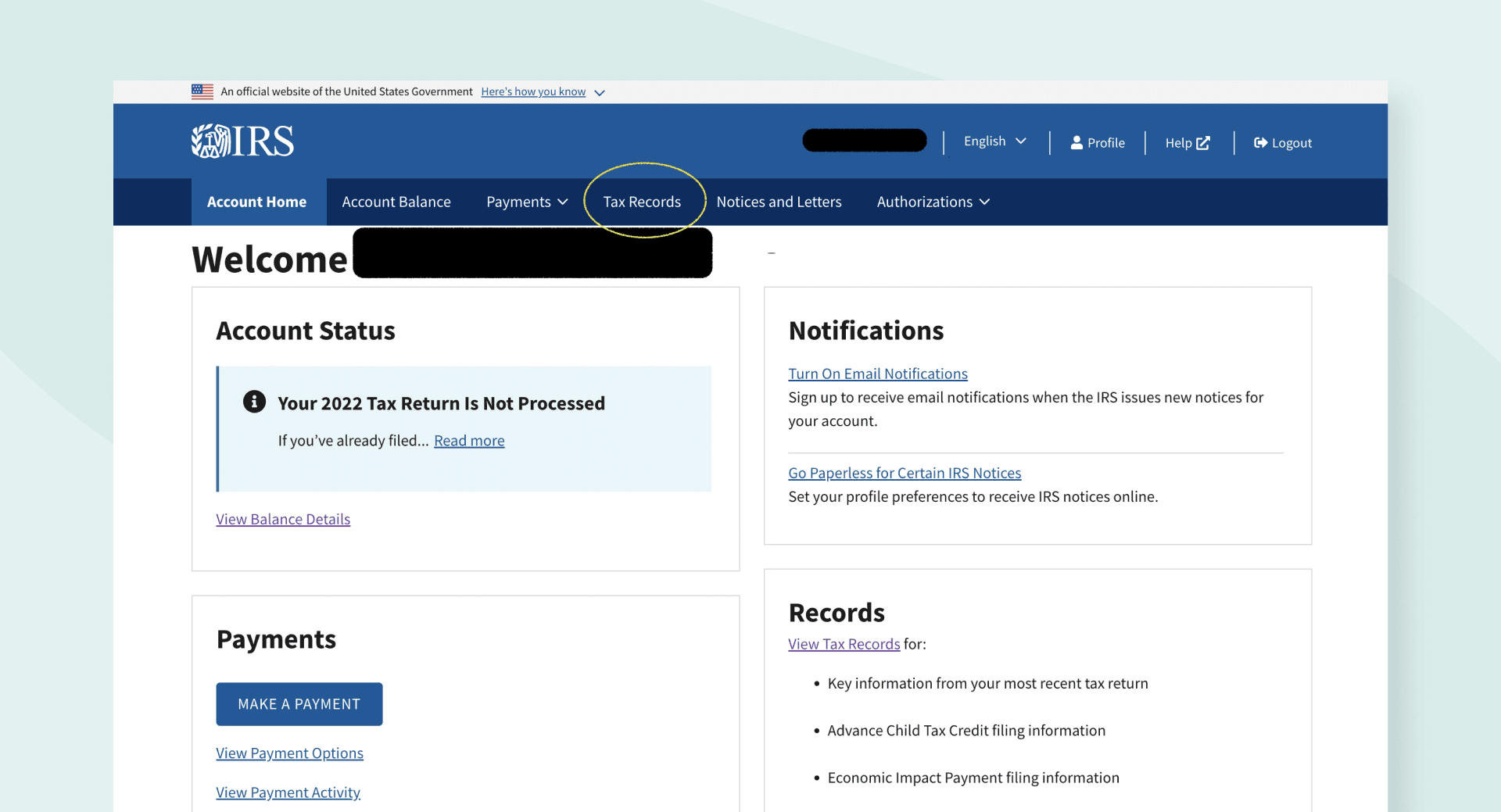This screenshot has width=1501, height=812.
Task: Select Notices and Letters in the navigation
Action: 779,202
